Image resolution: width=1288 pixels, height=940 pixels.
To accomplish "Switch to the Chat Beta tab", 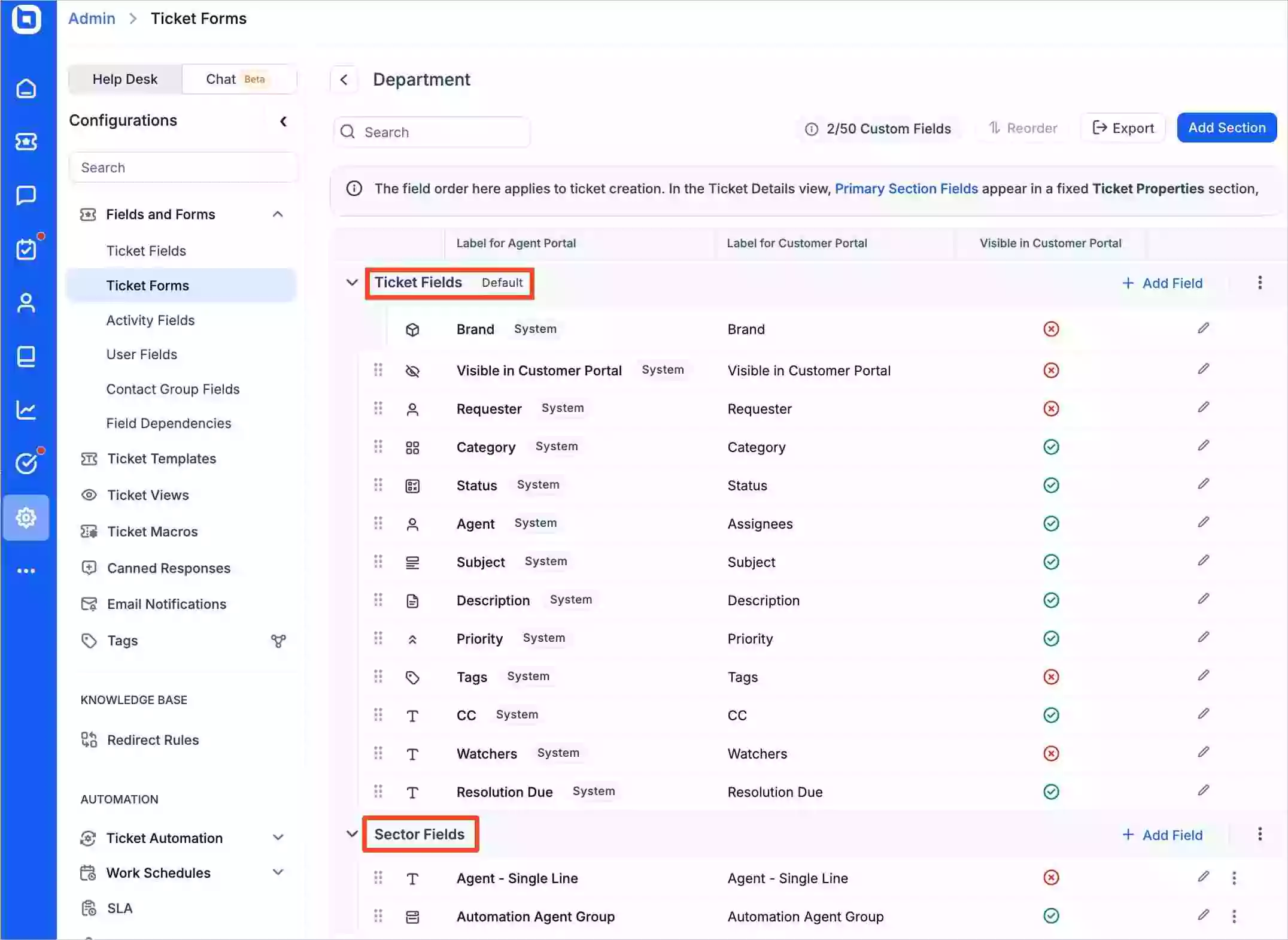I will tap(239, 79).
